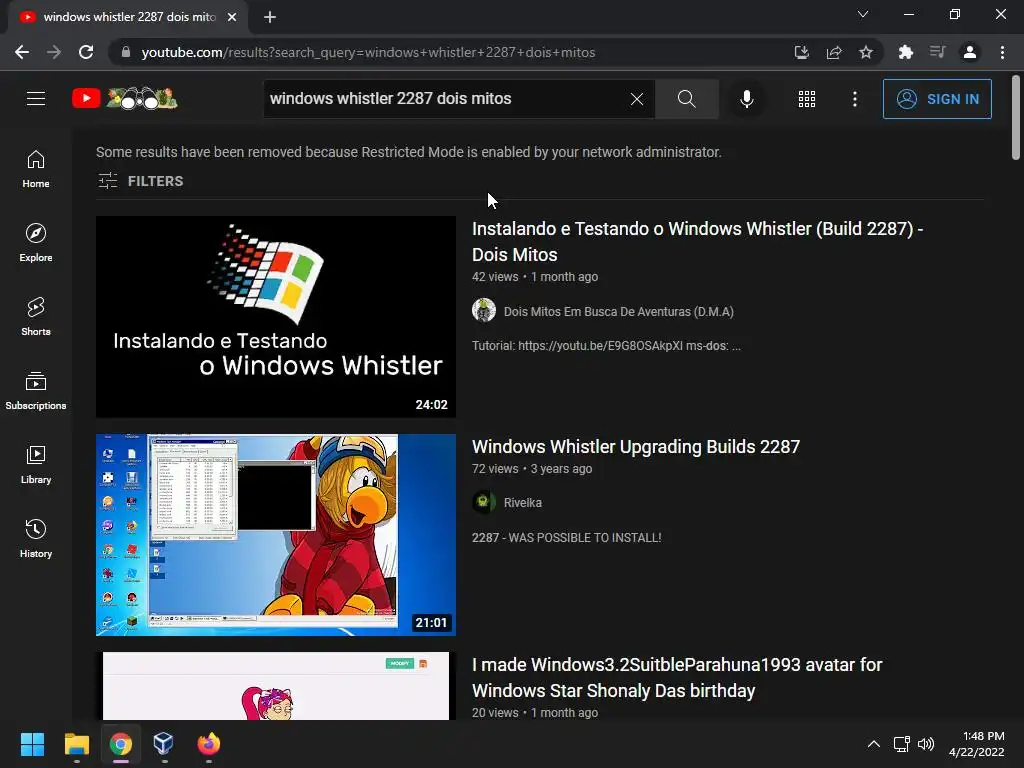1024x768 pixels.
Task: Open YouTube settings three-dot menu
Action: [x=855, y=99]
